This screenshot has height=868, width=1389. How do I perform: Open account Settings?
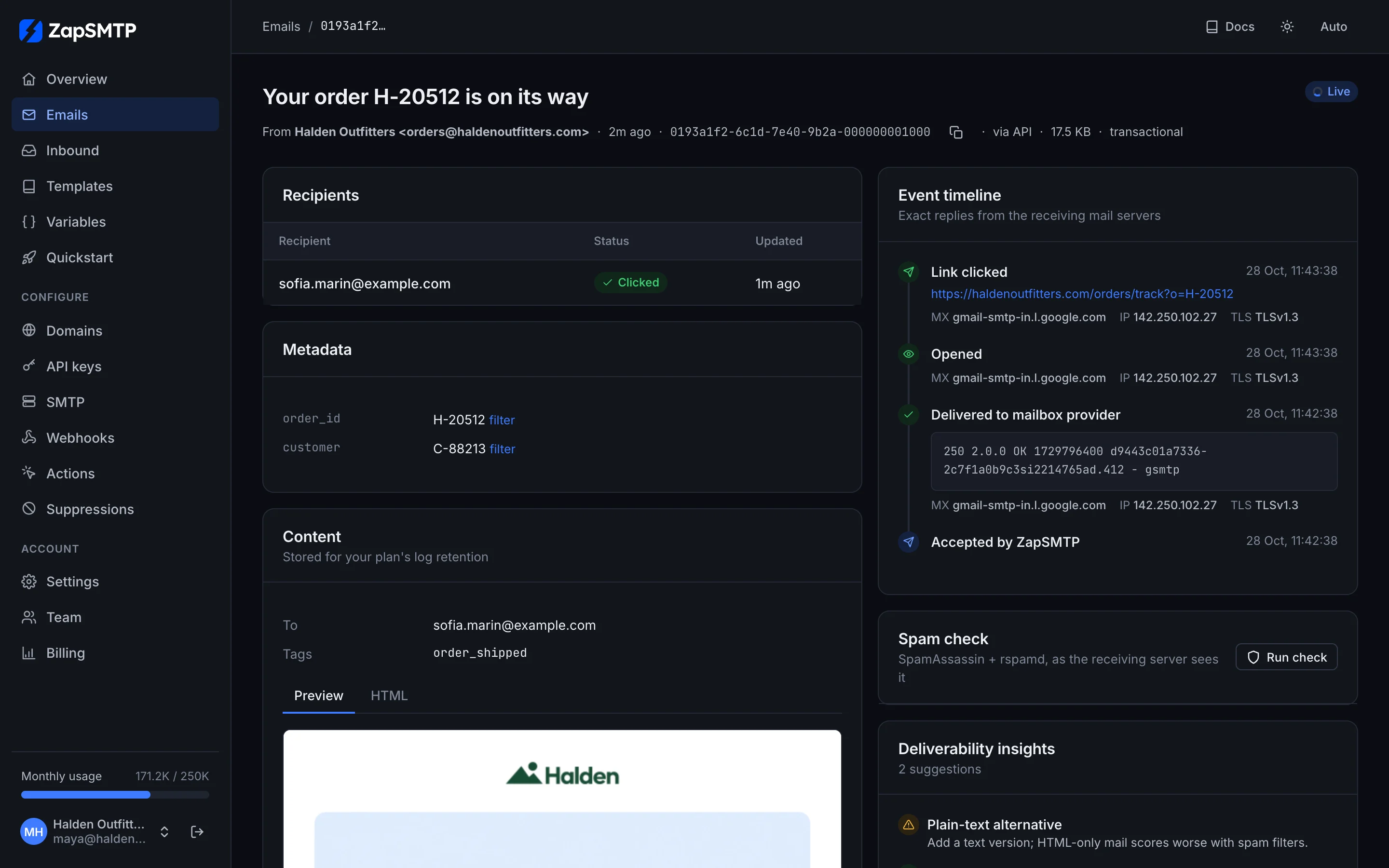click(115, 582)
